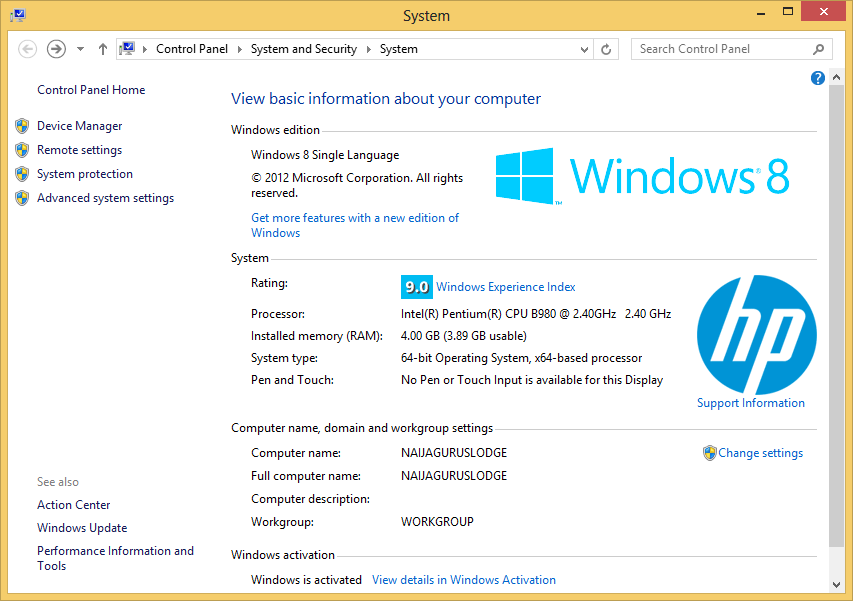Select the 64-bit Operating System text
Screen dimensions: 853x601
(521, 358)
